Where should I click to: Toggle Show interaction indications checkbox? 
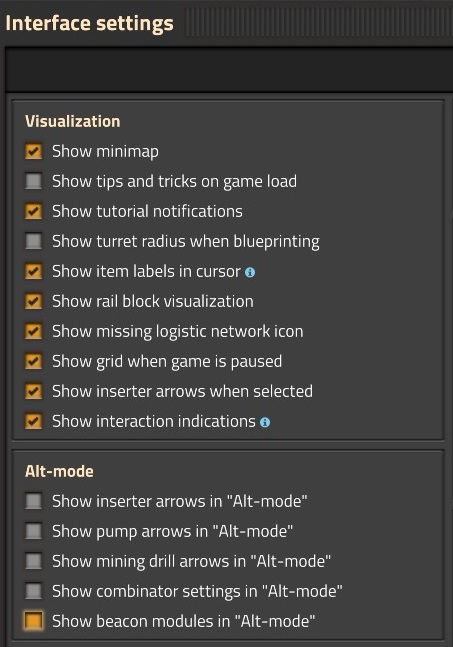[x=33, y=421]
